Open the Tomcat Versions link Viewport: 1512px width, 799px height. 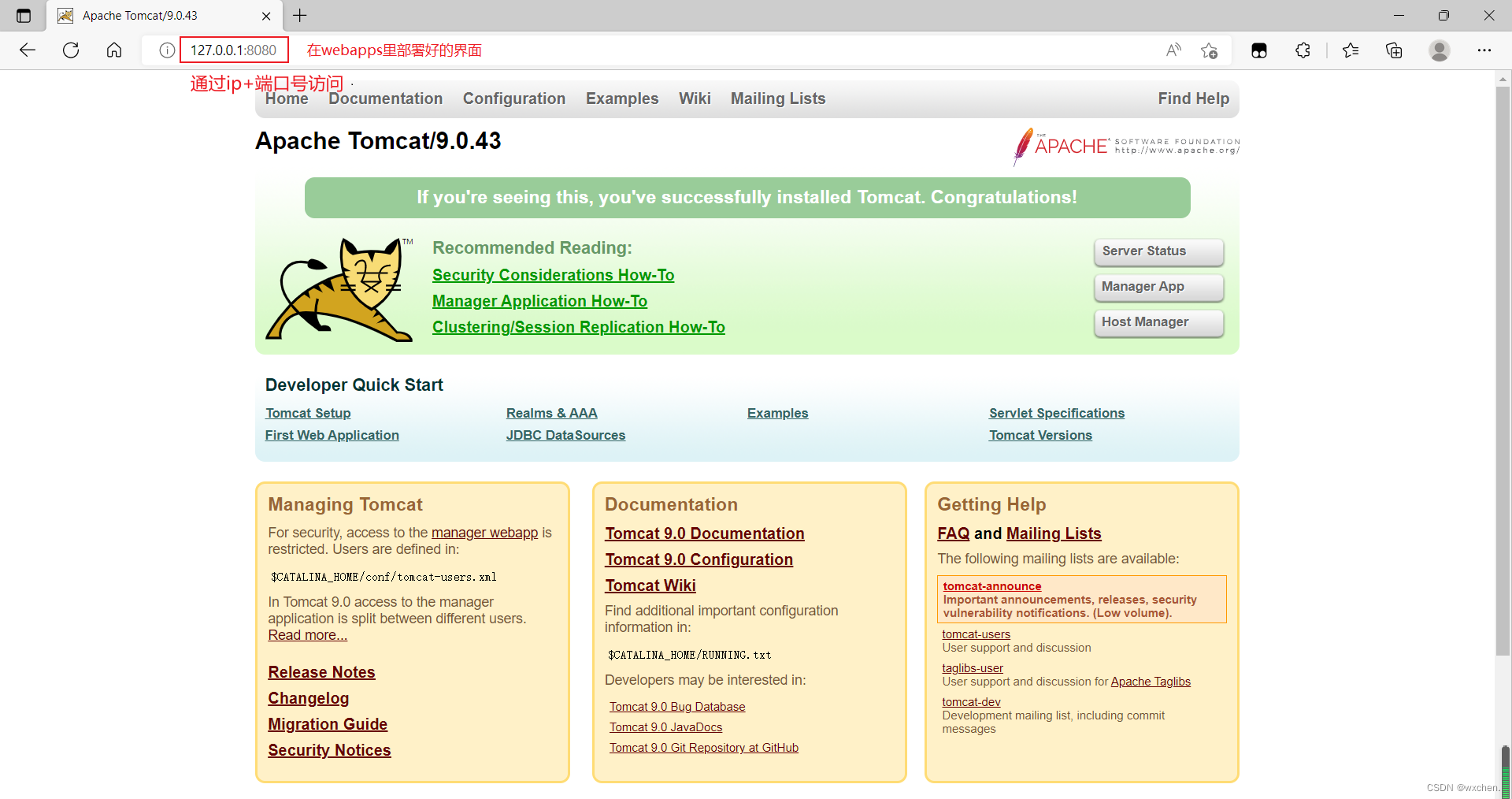(x=1040, y=435)
